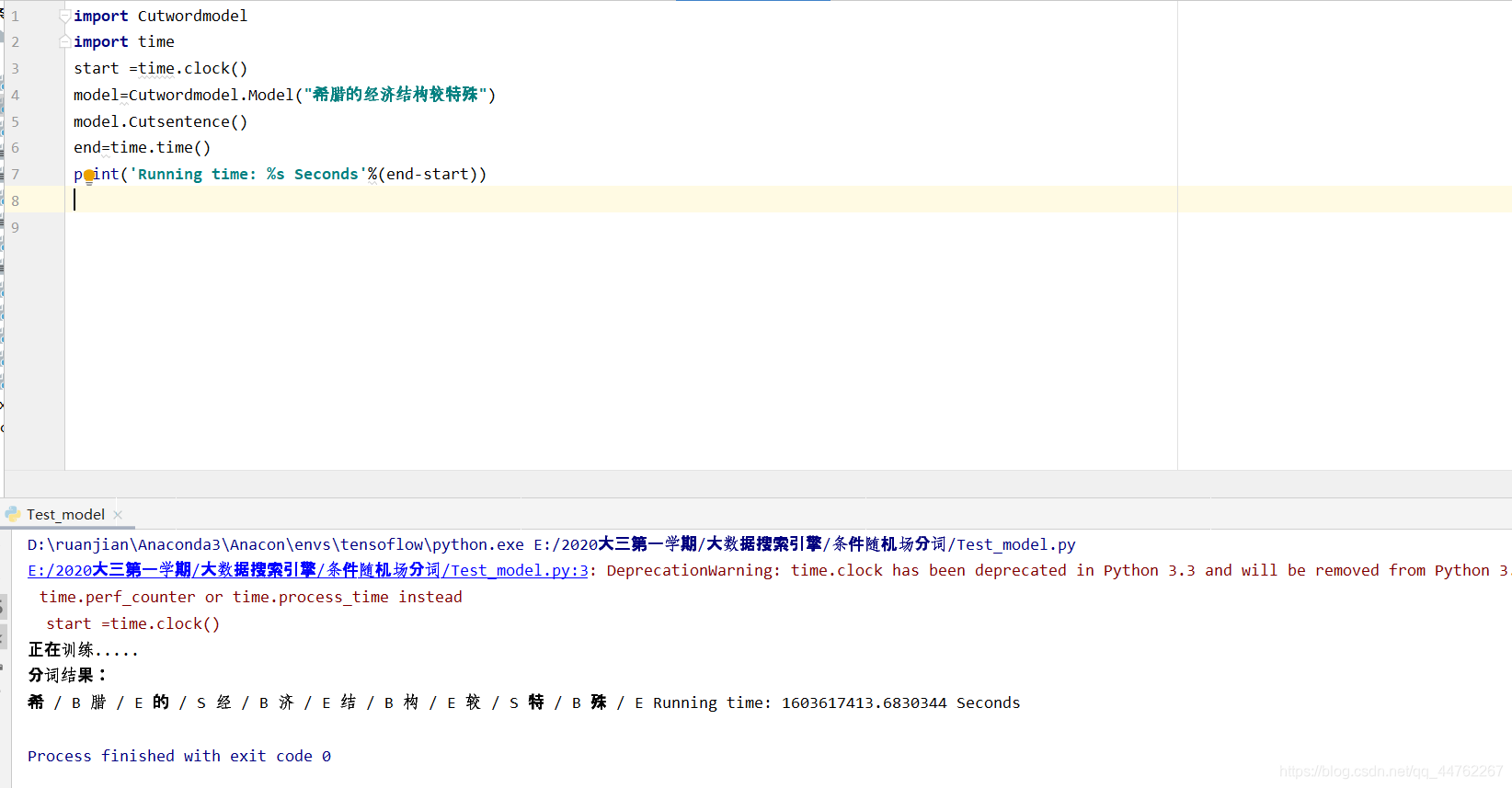Click 'model.Cutsentence()' on line 5
Viewport: 1512px width, 788px height.
pyautogui.click(x=160, y=121)
